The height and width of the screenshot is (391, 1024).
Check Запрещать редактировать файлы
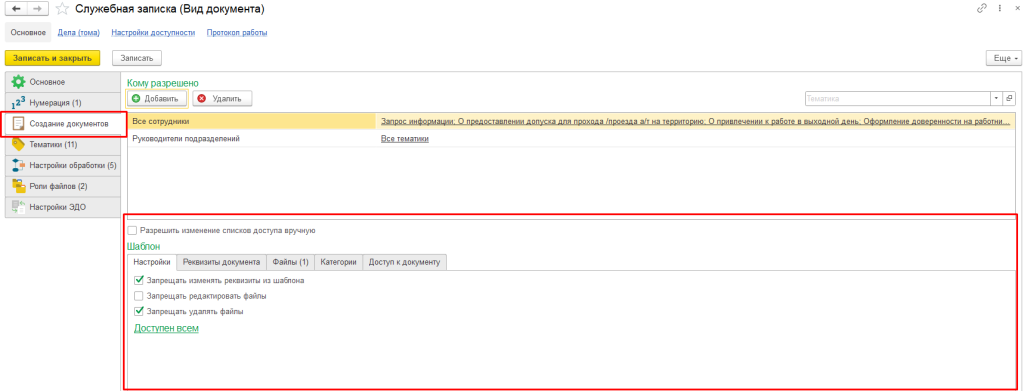point(138,296)
